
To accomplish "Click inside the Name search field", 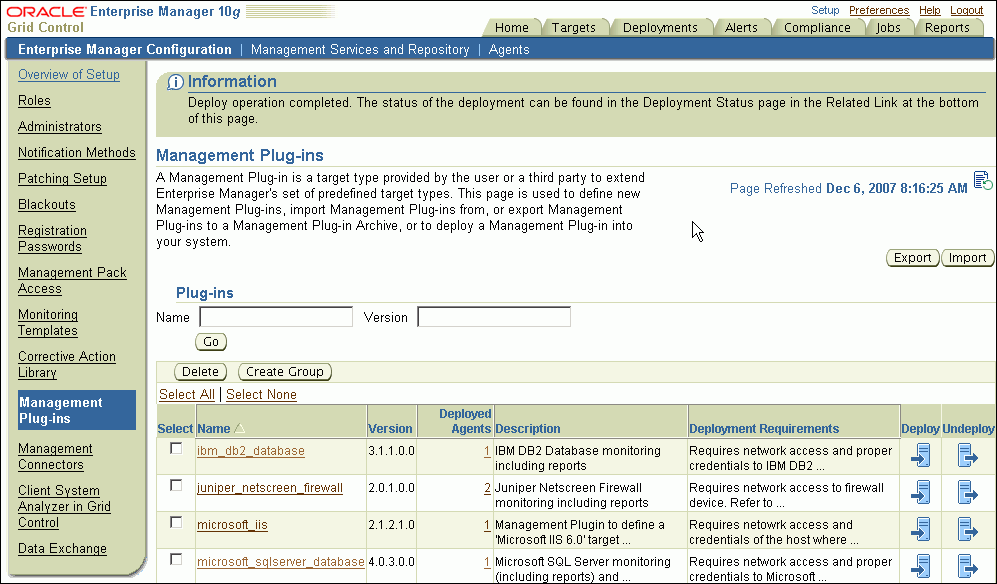I will pyautogui.click(x=276, y=317).
